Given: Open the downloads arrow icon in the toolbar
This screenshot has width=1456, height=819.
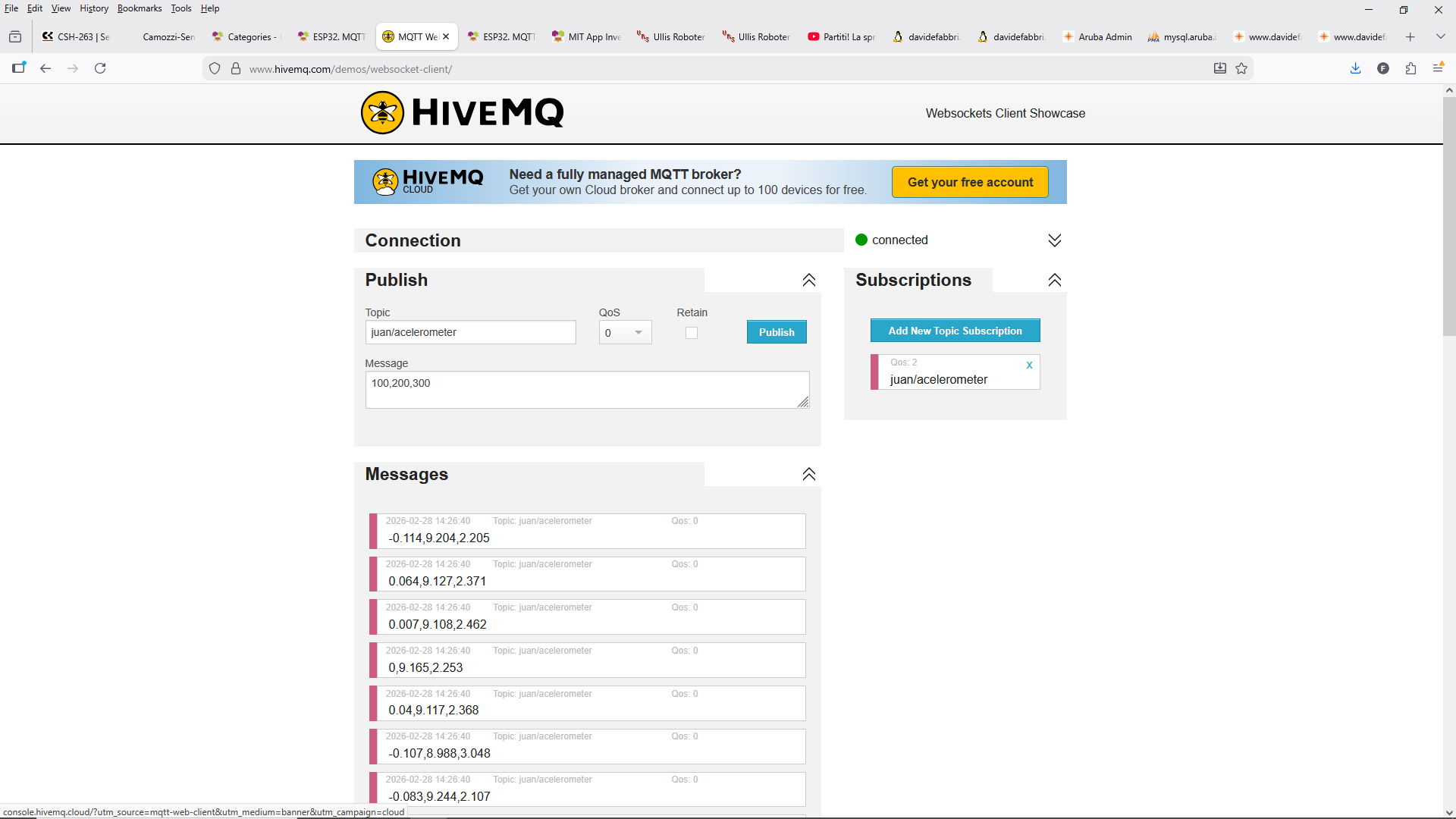Looking at the screenshot, I should (1356, 68).
